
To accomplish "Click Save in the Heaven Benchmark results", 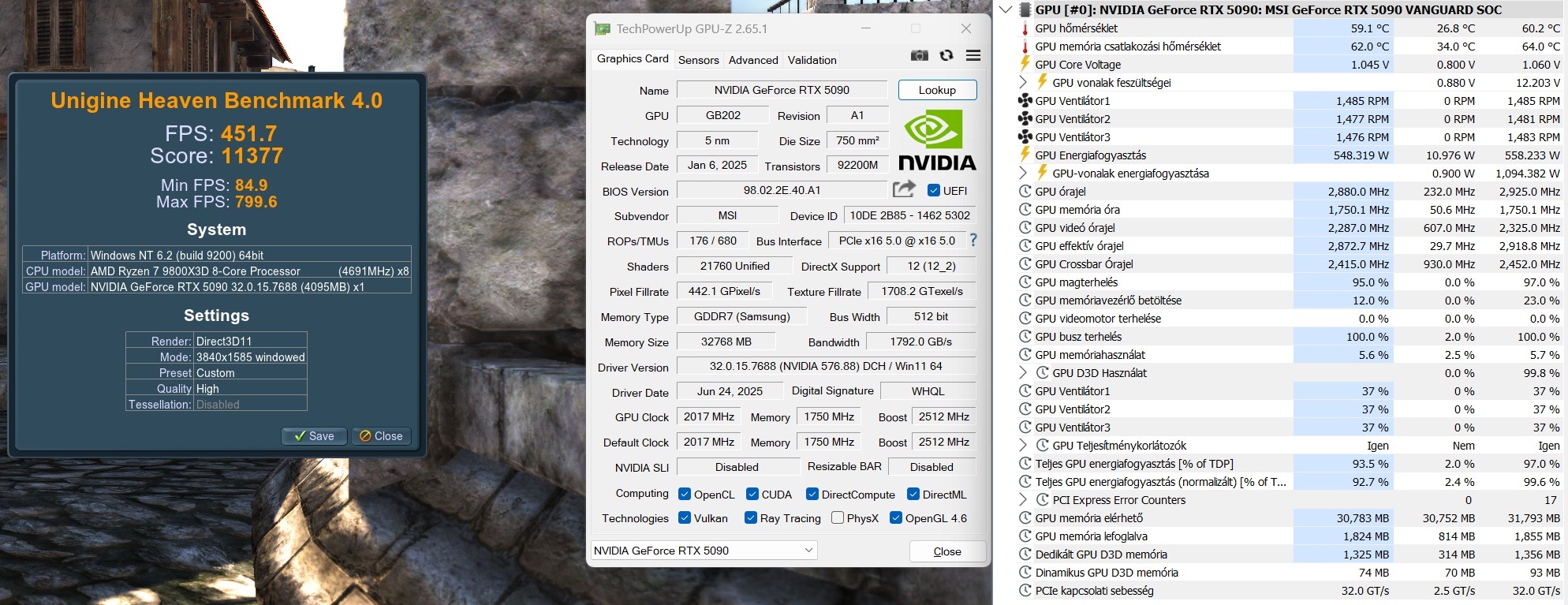I will 314,436.
